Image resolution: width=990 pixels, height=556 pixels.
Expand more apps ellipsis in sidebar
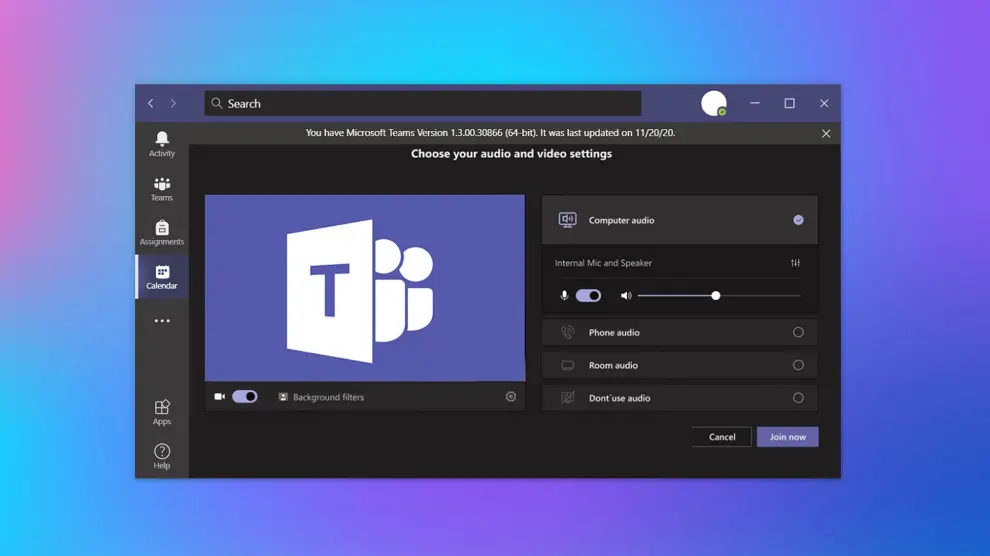[x=162, y=321]
